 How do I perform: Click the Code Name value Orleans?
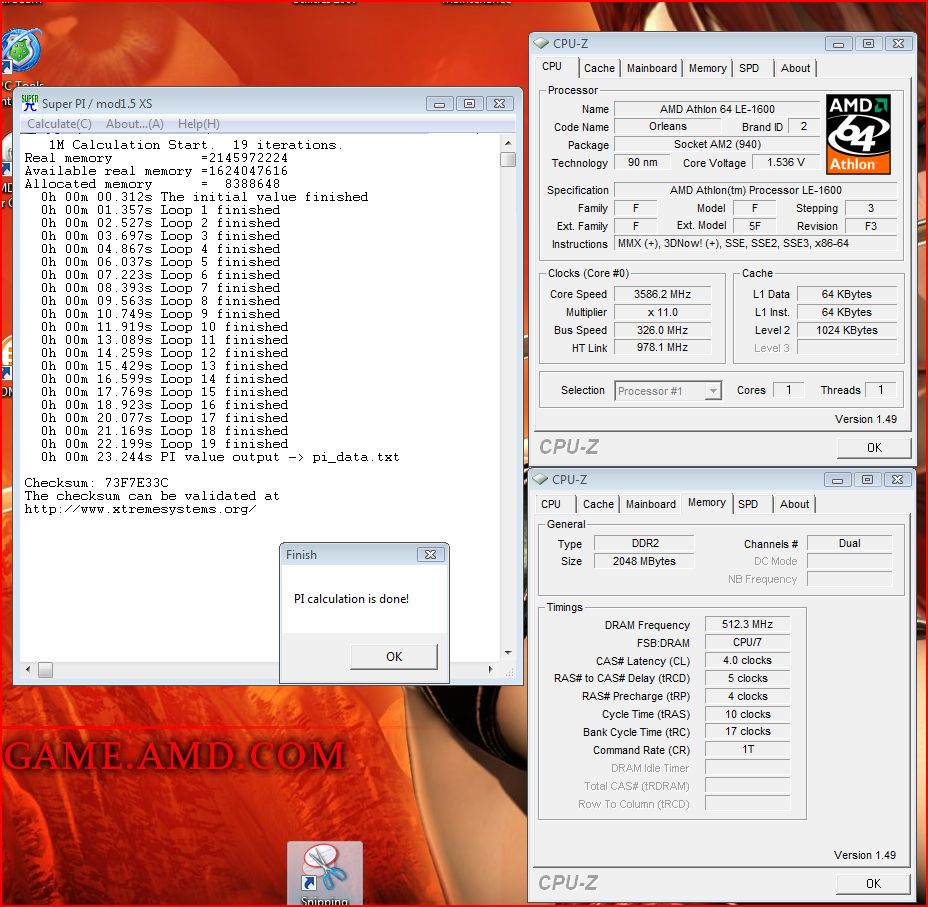click(x=668, y=126)
